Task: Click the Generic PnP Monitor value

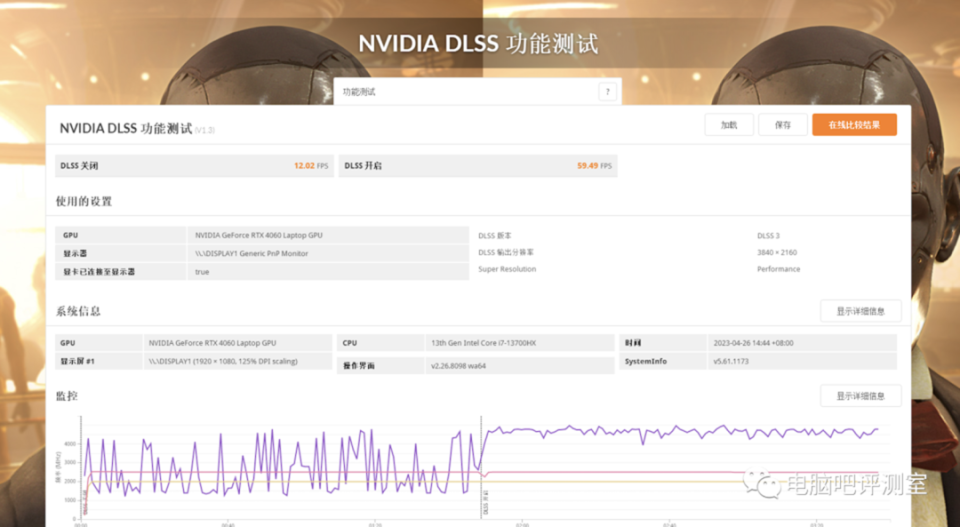Action: 252,253
